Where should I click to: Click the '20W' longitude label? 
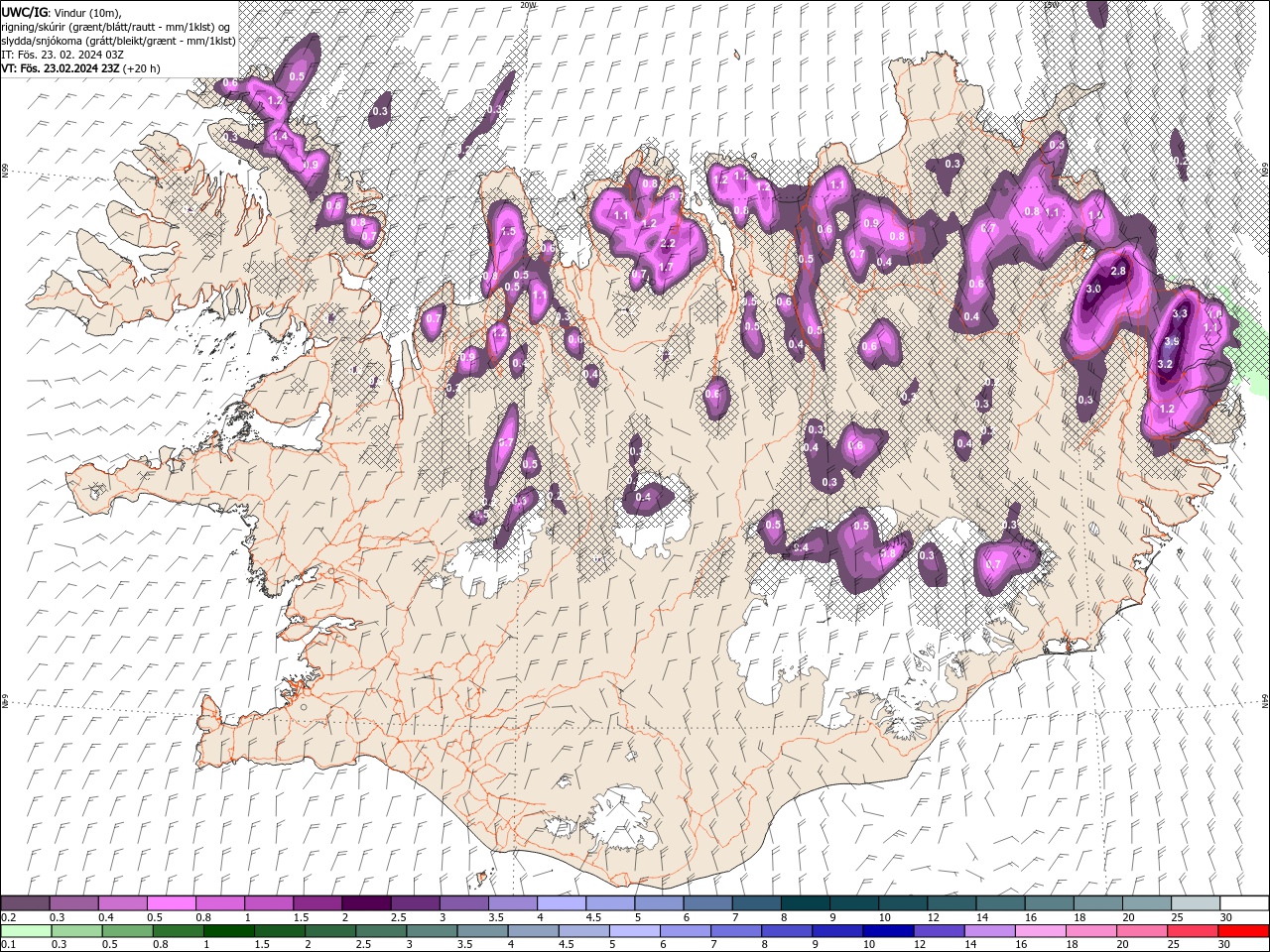pos(528,5)
